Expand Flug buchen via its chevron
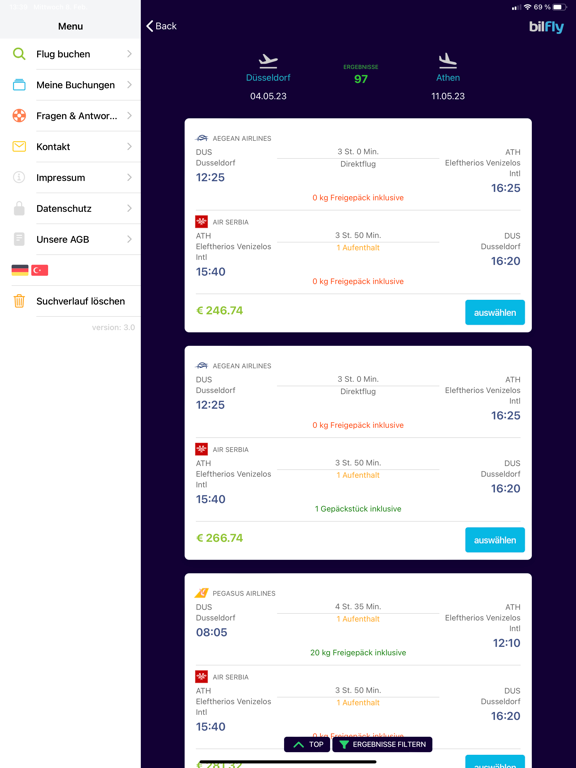 [129, 53]
